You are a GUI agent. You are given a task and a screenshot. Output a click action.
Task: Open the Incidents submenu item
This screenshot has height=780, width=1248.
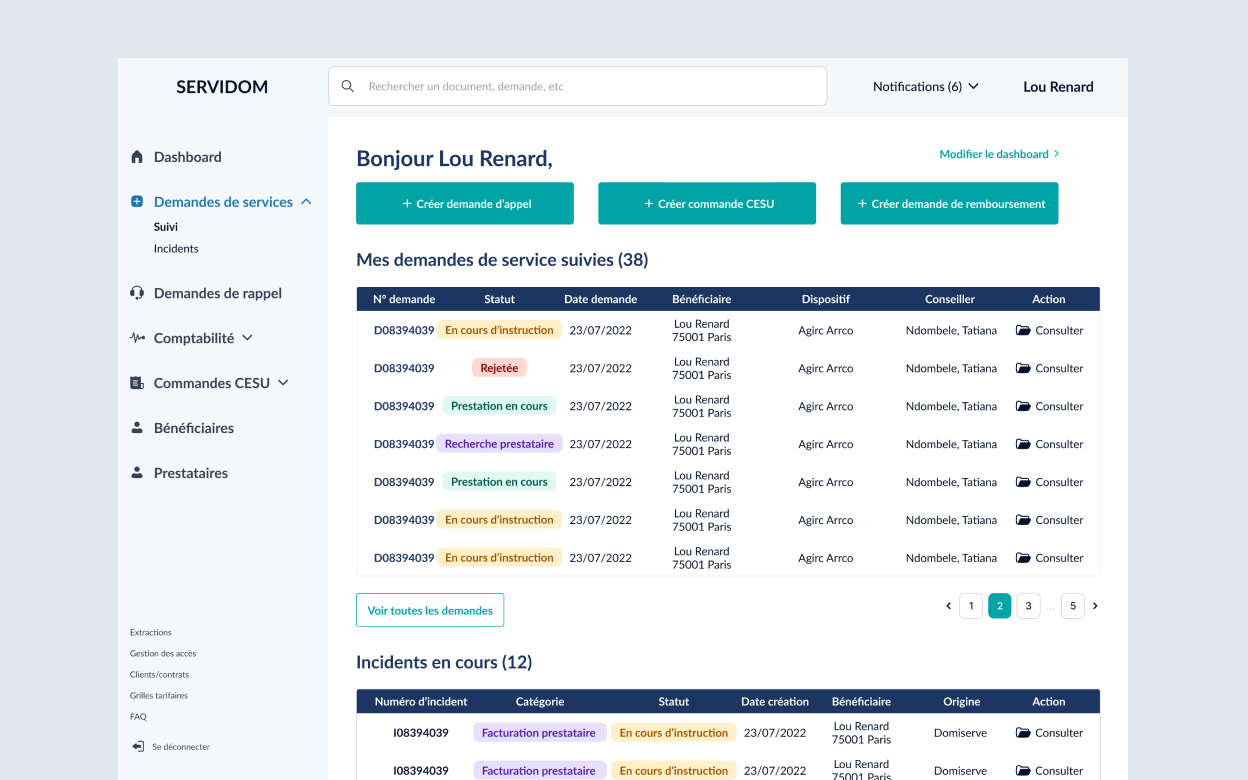(x=176, y=249)
